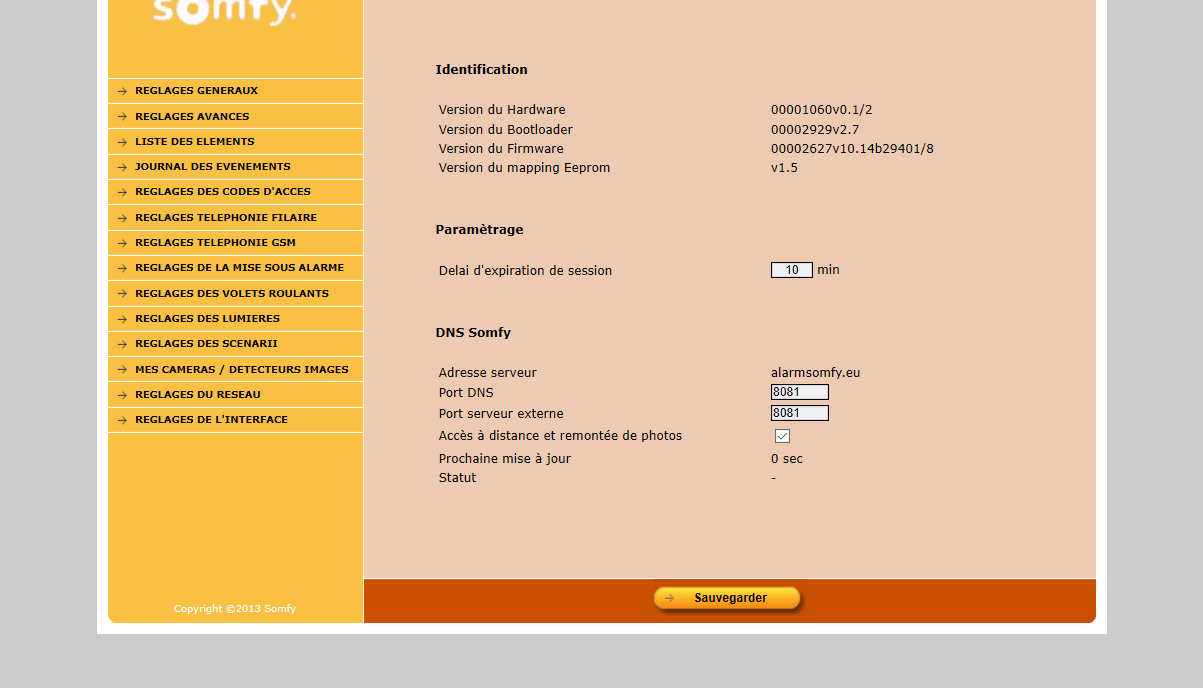Open REGLAGES DES SCENARII

pyautogui.click(x=235, y=344)
